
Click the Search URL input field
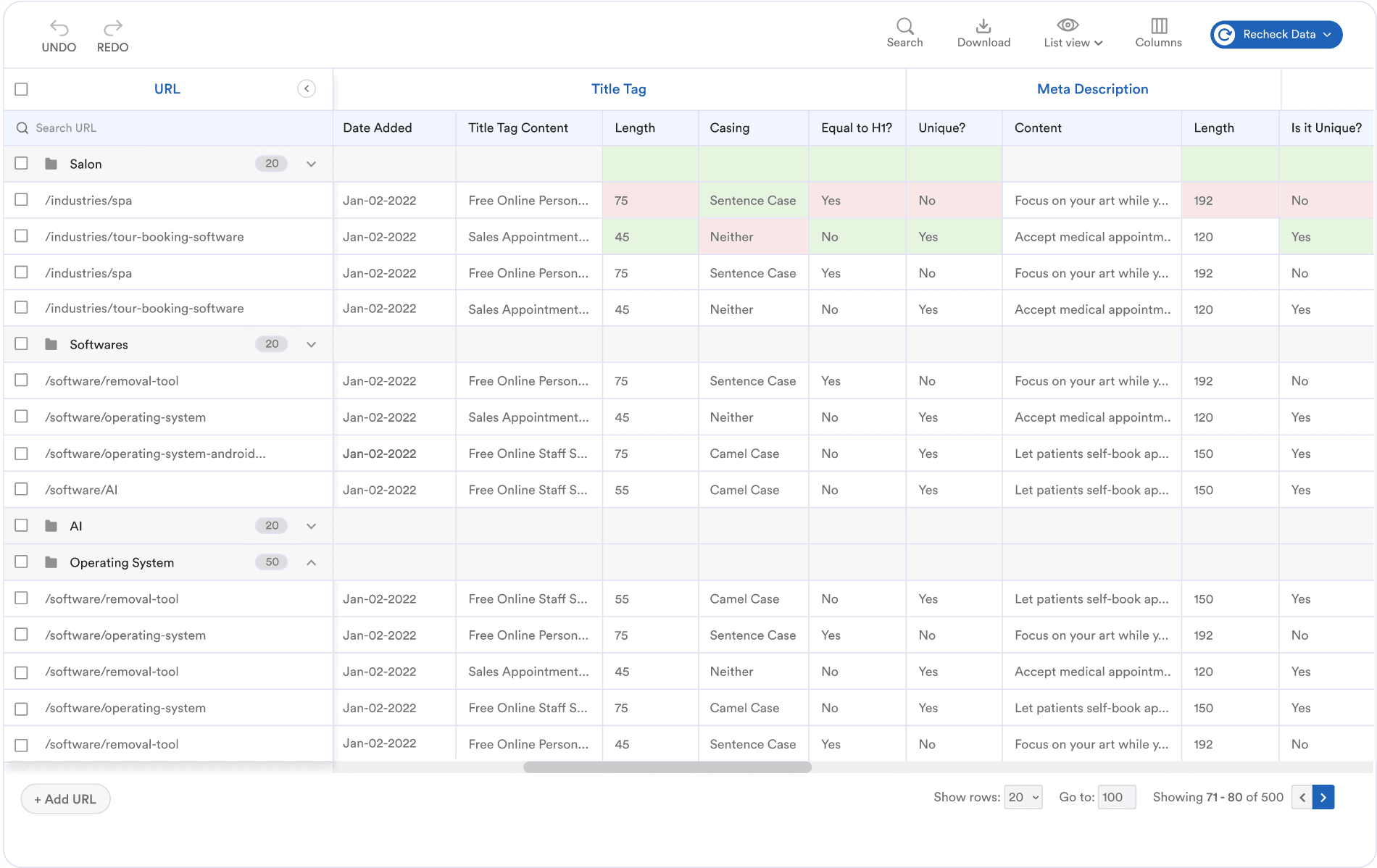168,128
